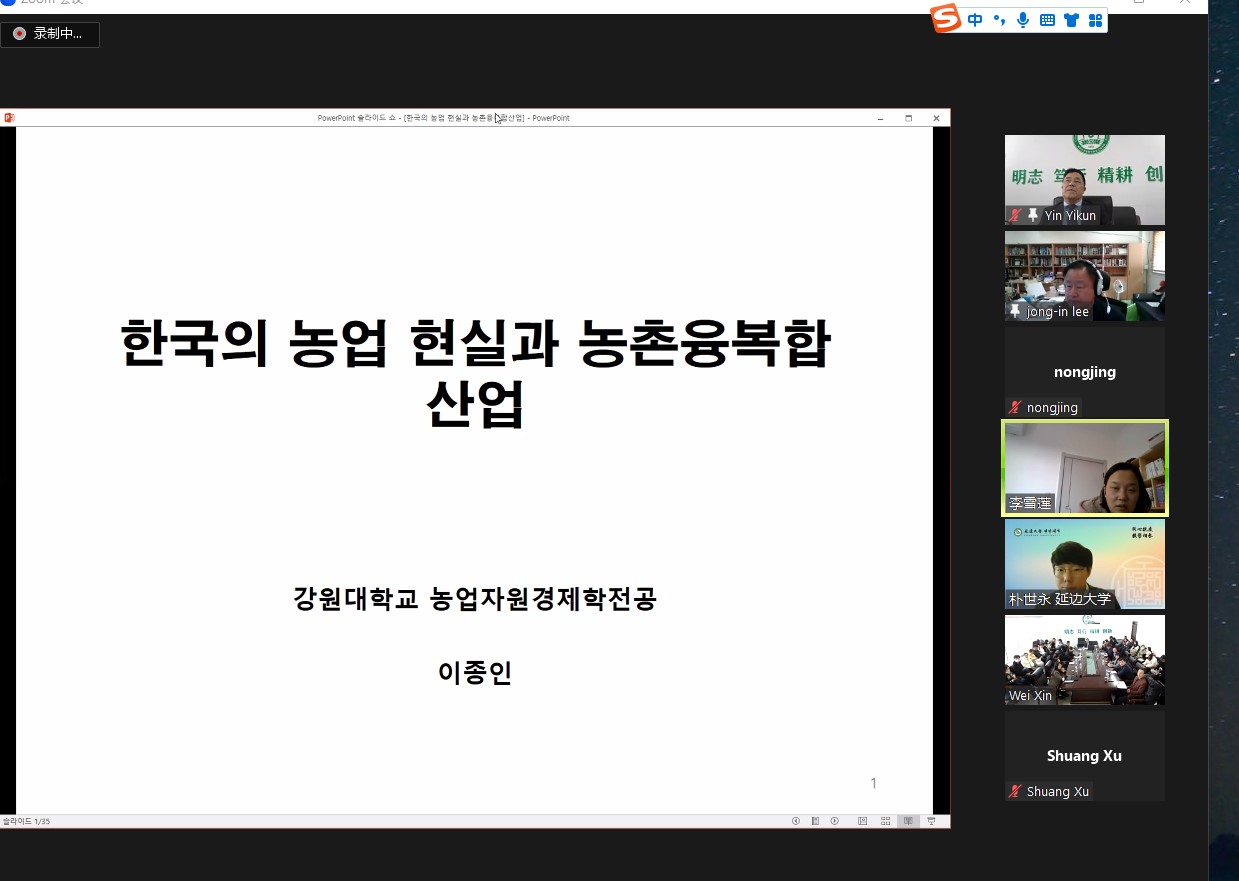Click the pin icon on jong-in lee's video
This screenshot has width=1239, height=881.
pyautogui.click(x=1016, y=311)
